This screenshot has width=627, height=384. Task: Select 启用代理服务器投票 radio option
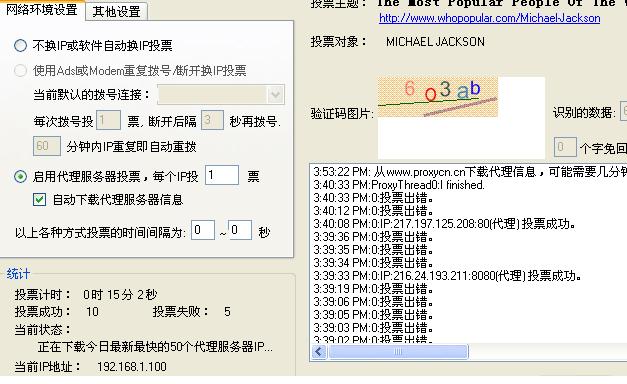click(x=20, y=176)
